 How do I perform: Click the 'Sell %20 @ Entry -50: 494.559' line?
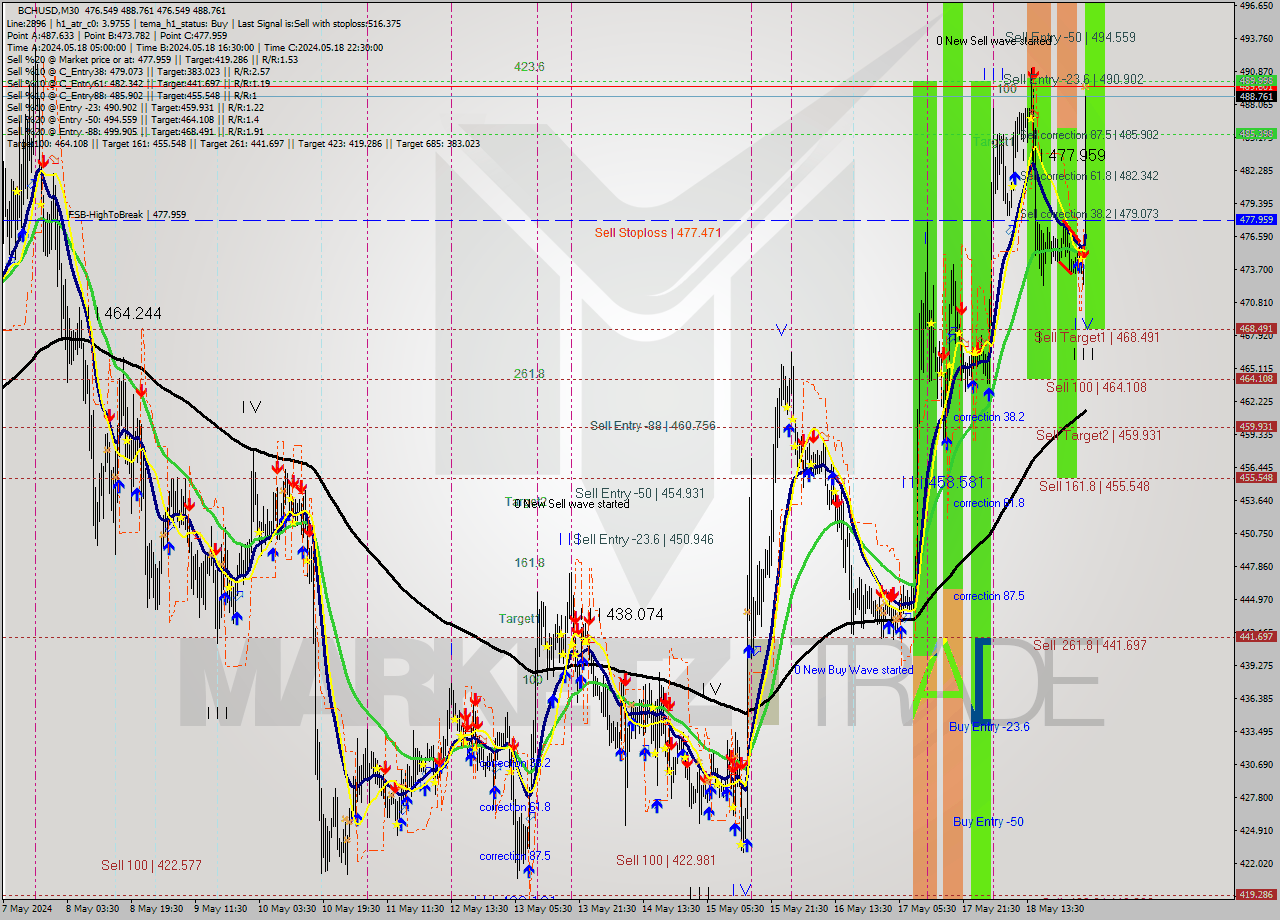(135, 119)
